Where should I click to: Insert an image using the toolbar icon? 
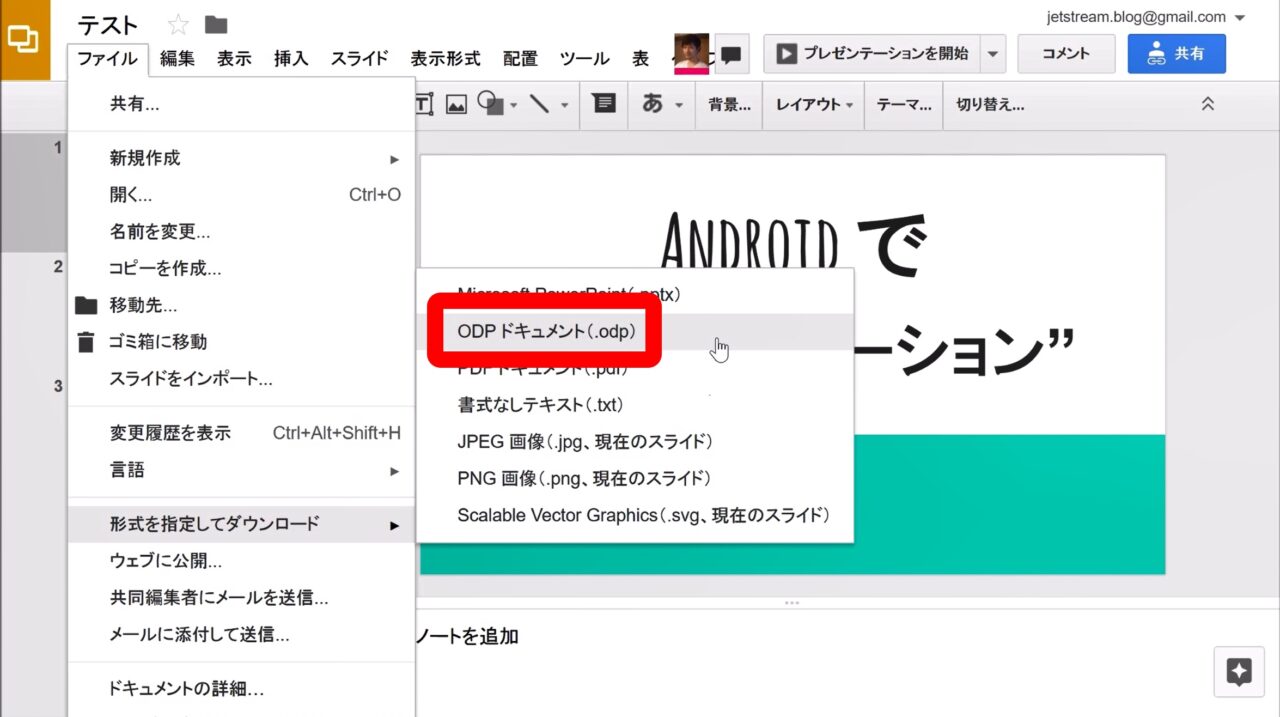pos(457,104)
